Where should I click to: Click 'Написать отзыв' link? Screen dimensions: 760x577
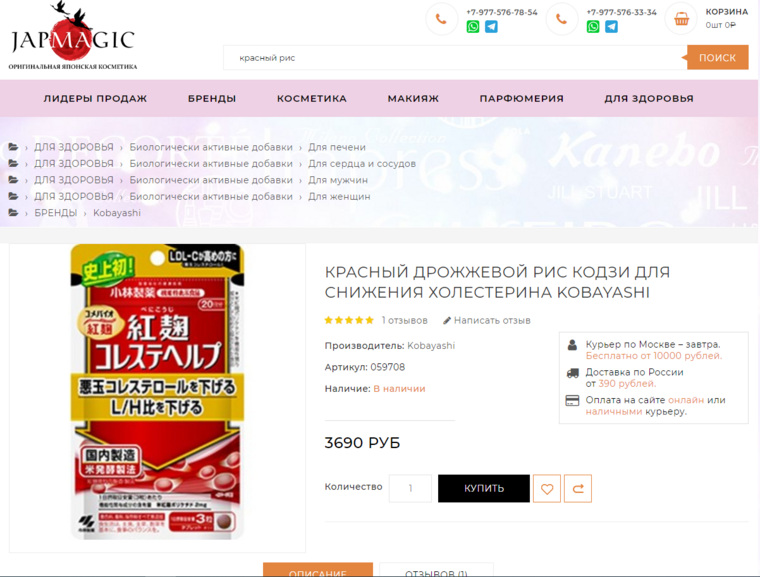[492, 321]
